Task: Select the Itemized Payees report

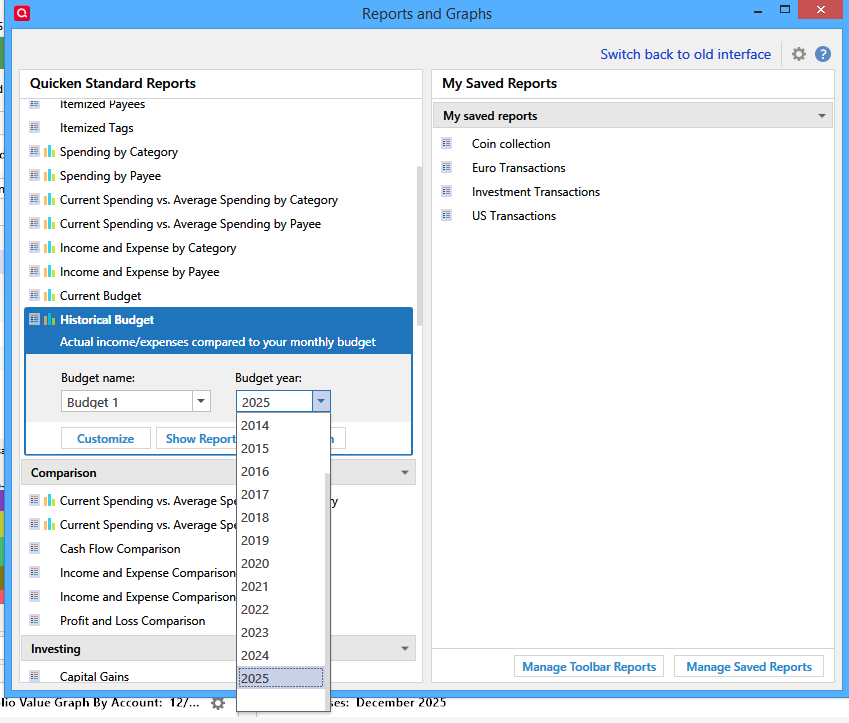Action: 102,104
